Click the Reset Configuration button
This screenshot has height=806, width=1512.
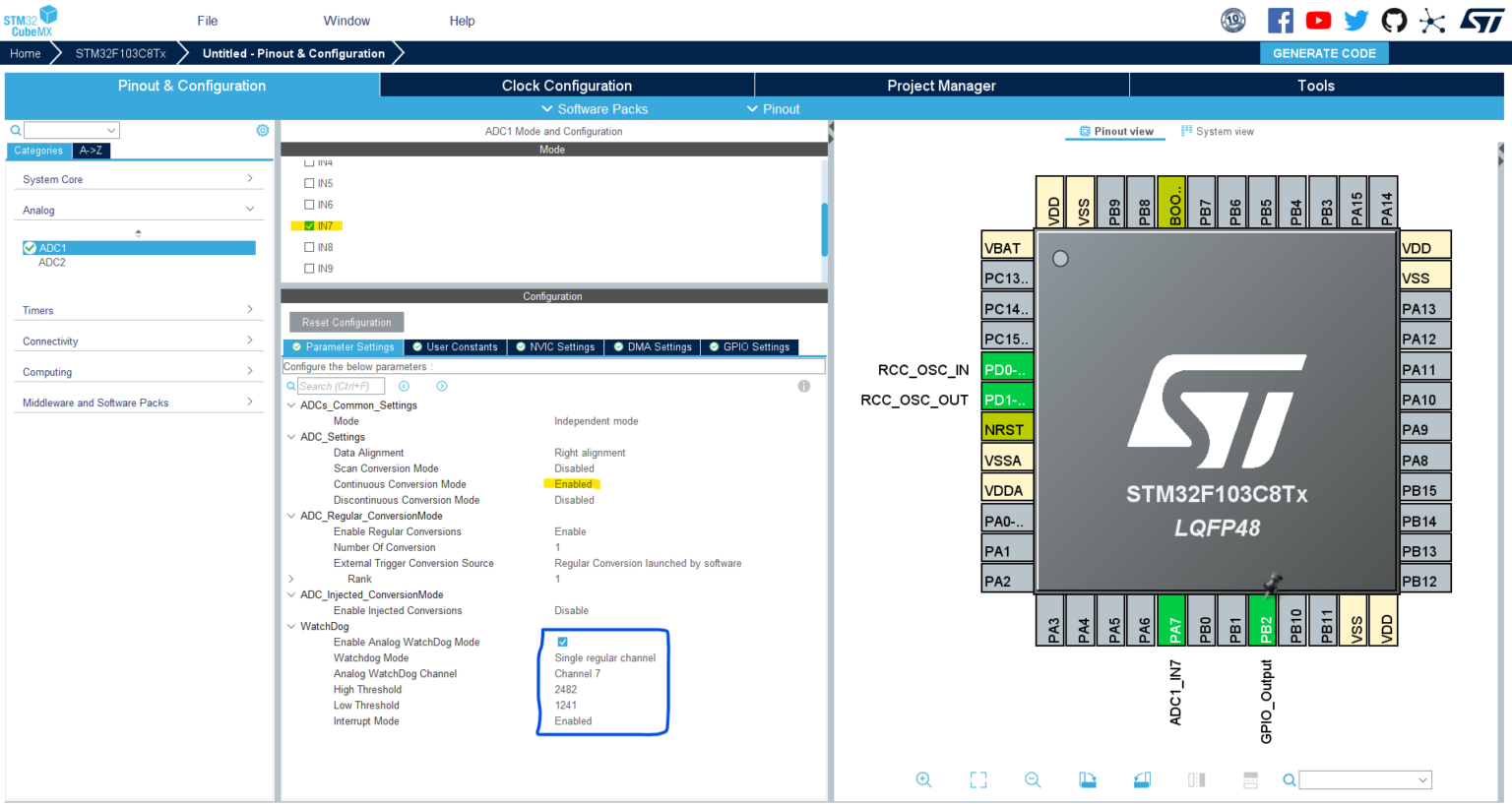pos(346,322)
